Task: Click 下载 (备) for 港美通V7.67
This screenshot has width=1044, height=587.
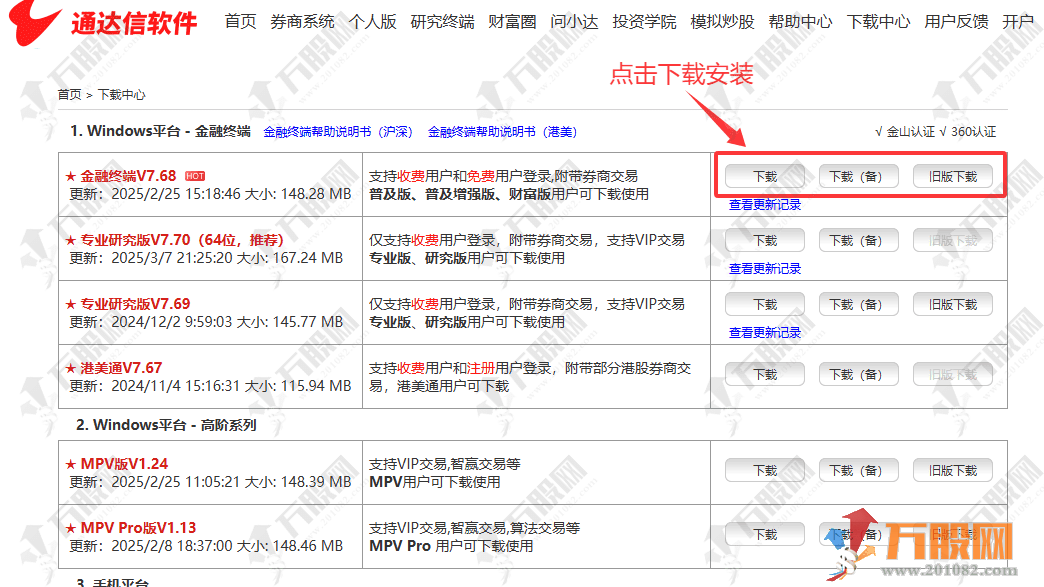Action: click(x=859, y=375)
